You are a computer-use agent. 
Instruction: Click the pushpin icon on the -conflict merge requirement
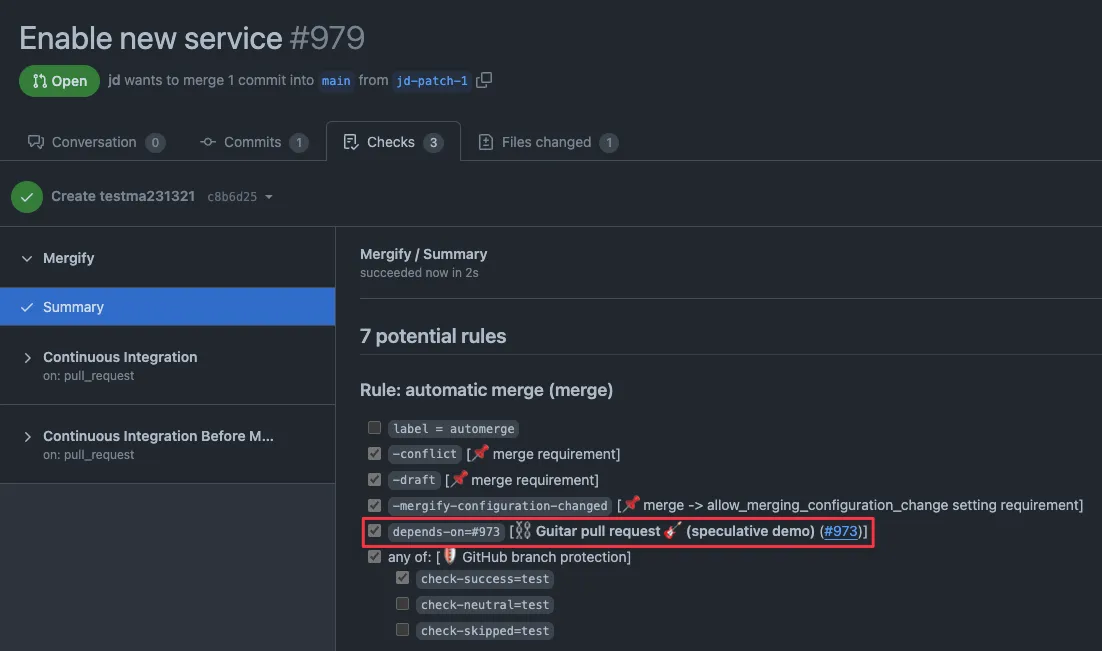tap(480, 453)
